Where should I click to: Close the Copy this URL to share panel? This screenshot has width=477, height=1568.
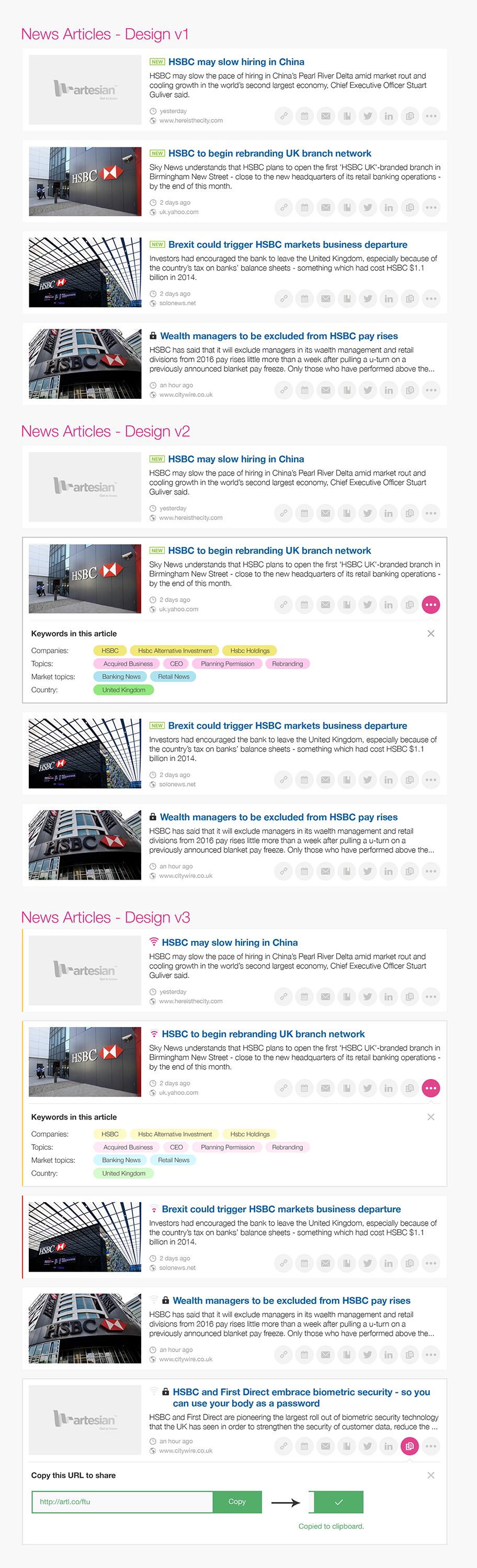coord(430,1475)
